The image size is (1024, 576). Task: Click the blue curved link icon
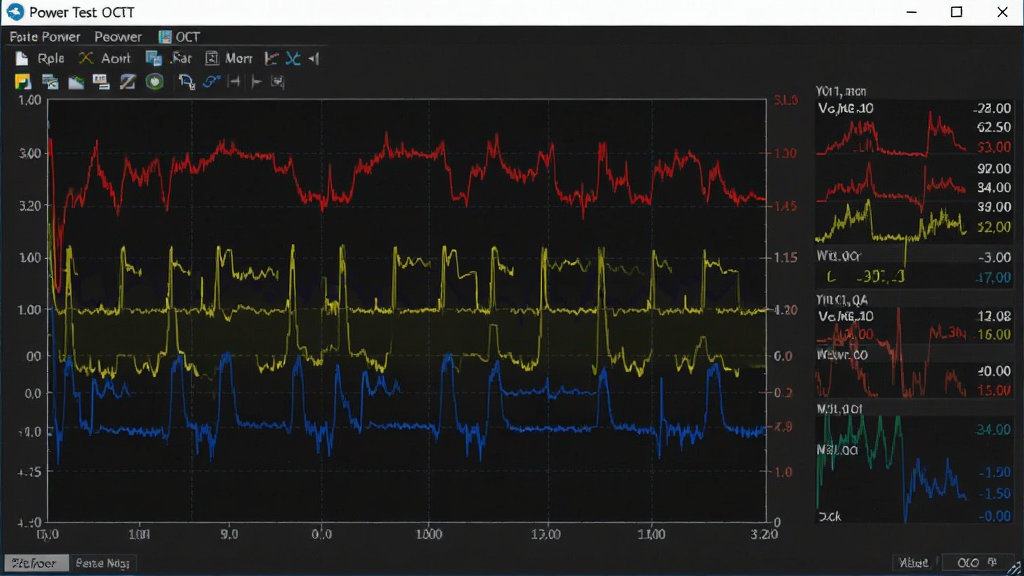[x=212, y=82]
